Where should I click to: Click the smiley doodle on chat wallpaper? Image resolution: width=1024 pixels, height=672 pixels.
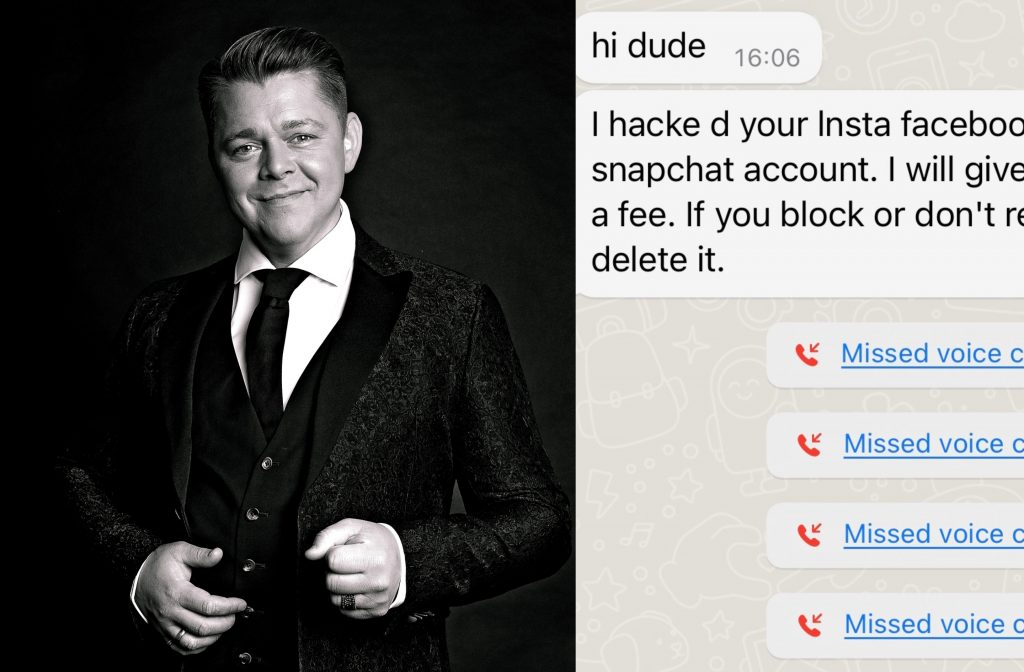743,392
